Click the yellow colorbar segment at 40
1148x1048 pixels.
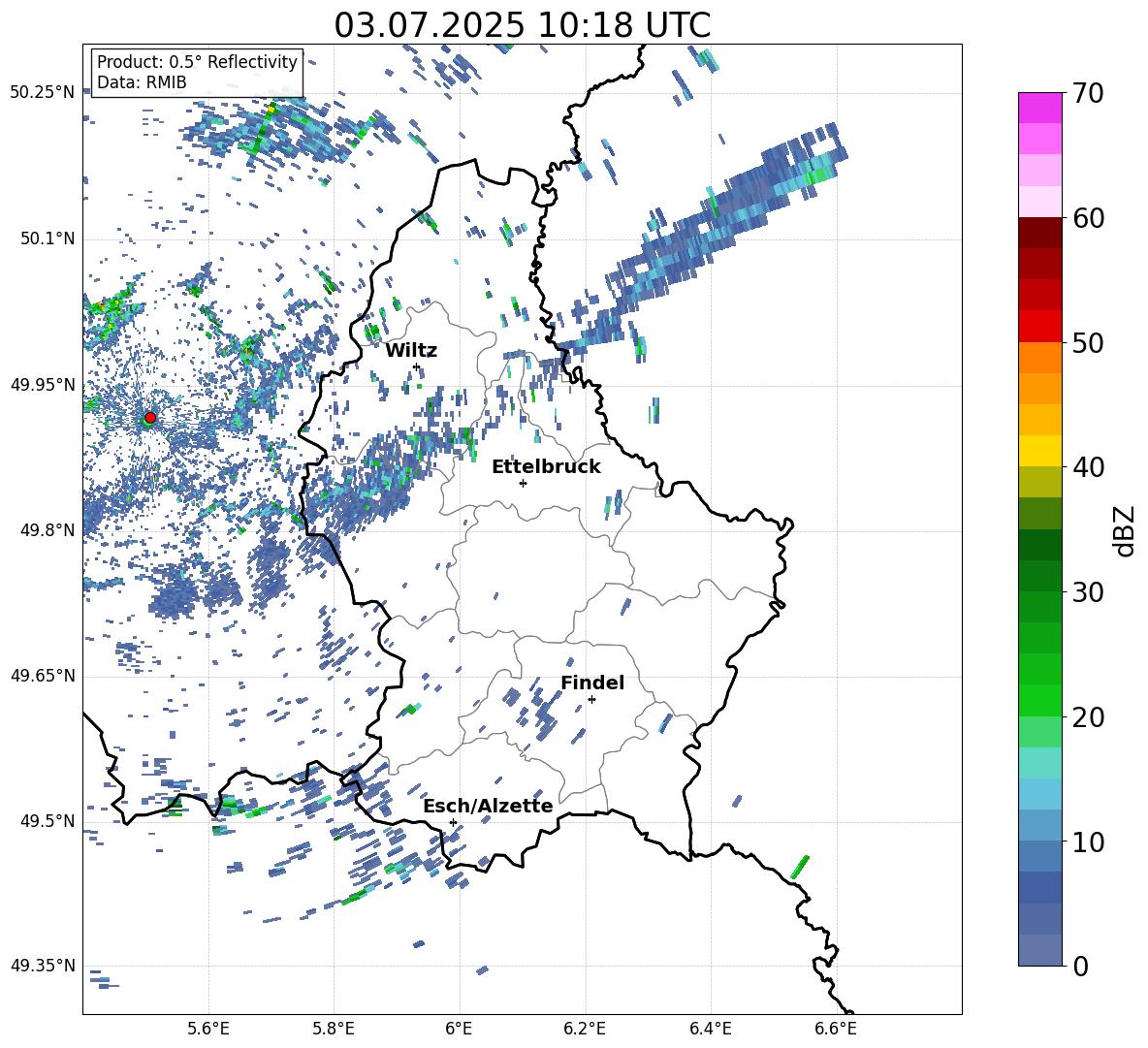coord(1039,451)
